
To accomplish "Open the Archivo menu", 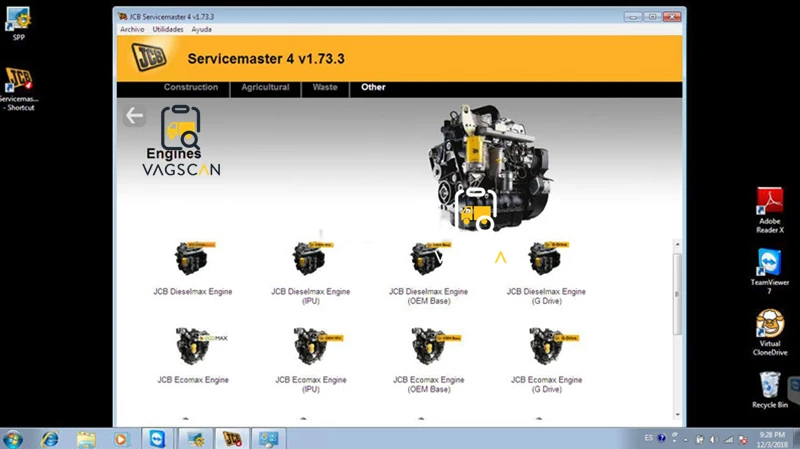I will pos(132,30).
